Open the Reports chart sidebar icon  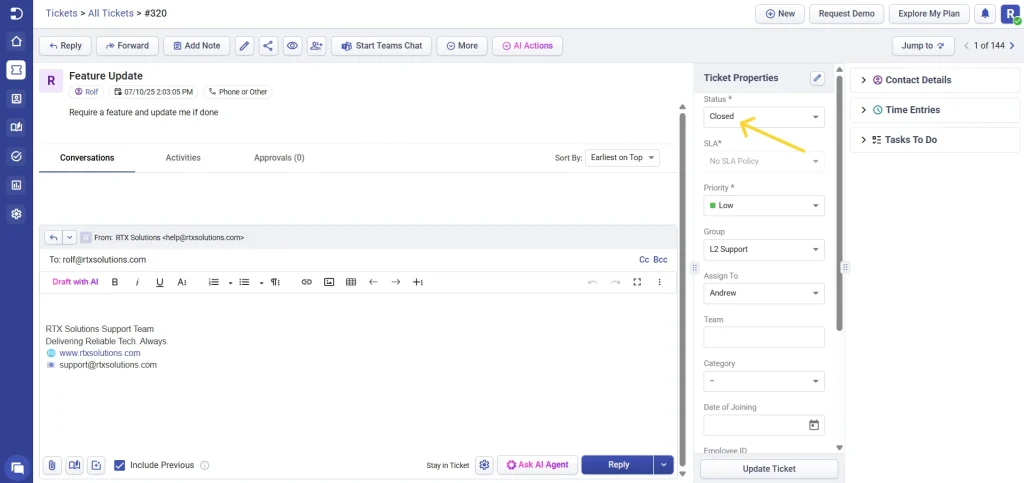16,185
